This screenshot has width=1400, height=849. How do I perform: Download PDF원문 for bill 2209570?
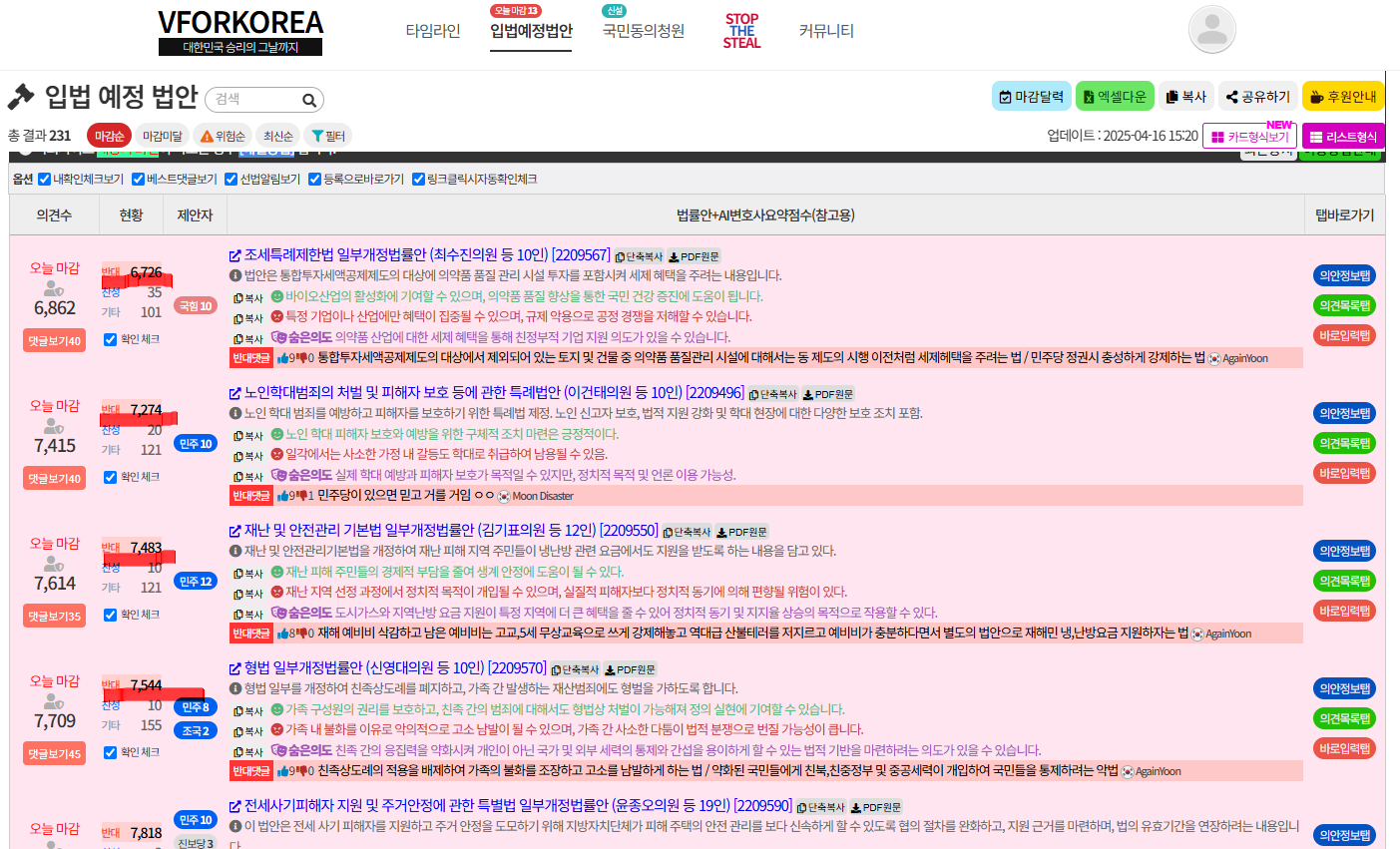click(x=631, y=669)
